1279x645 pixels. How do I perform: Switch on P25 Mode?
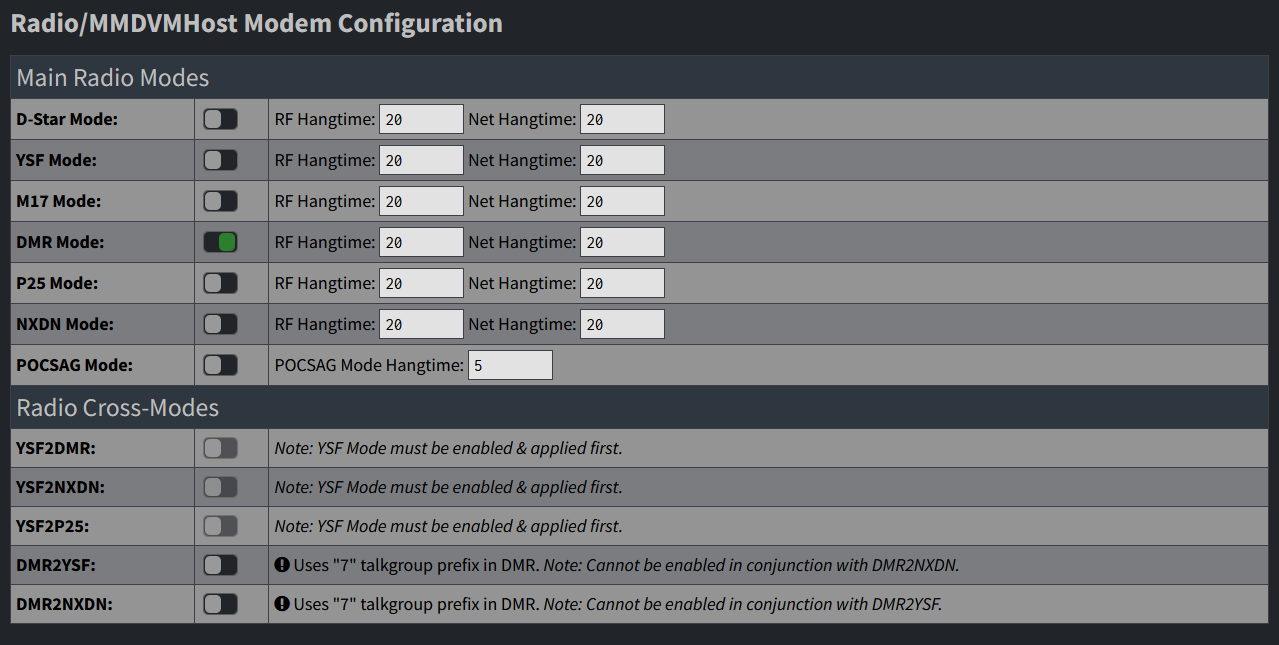pyautogui.click(x=220, y=283)
